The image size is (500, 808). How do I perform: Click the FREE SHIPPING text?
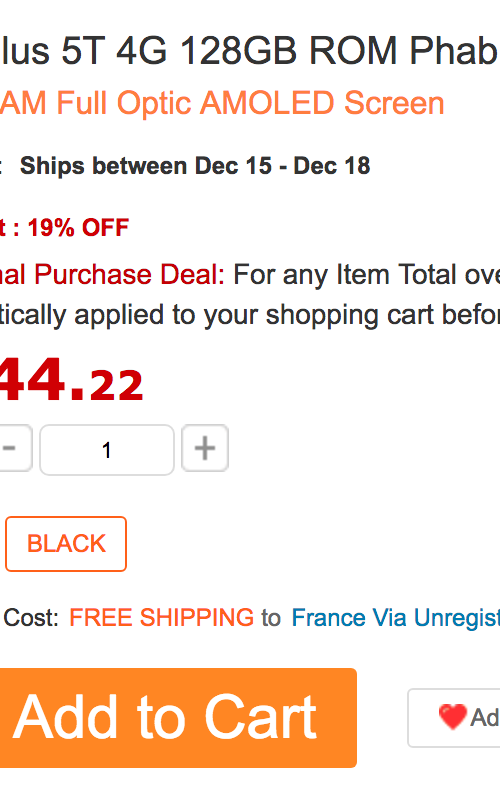point(161,617)
